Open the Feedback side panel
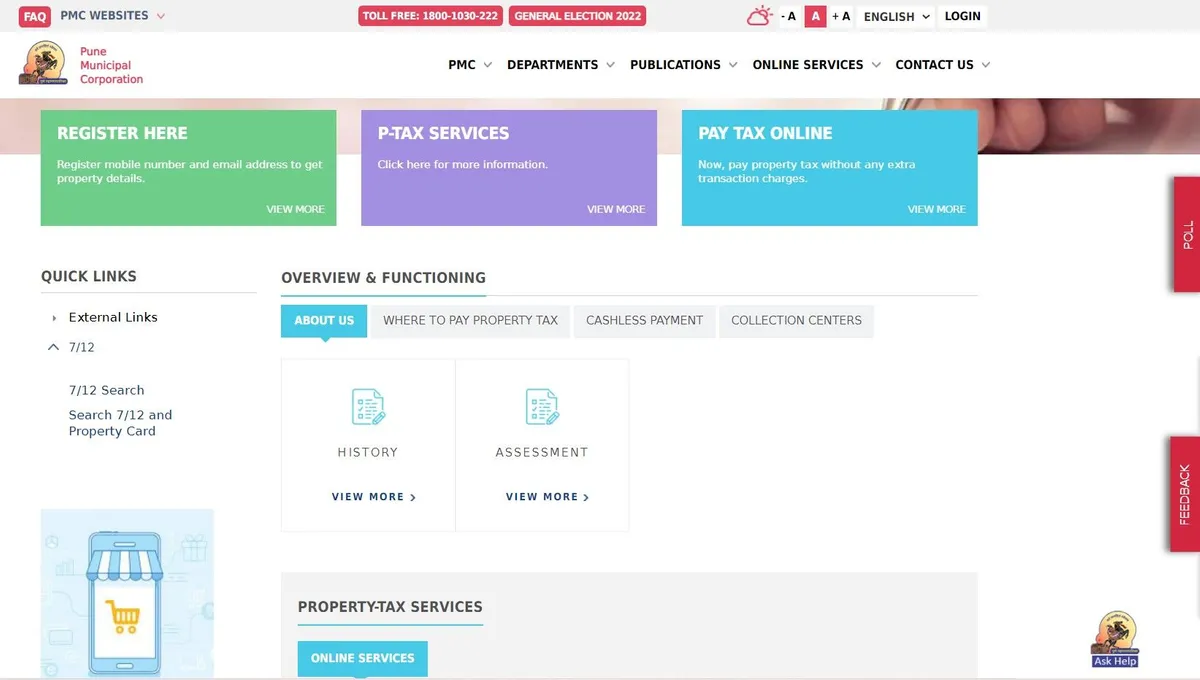1200x680 pixels. [1185, 494]
